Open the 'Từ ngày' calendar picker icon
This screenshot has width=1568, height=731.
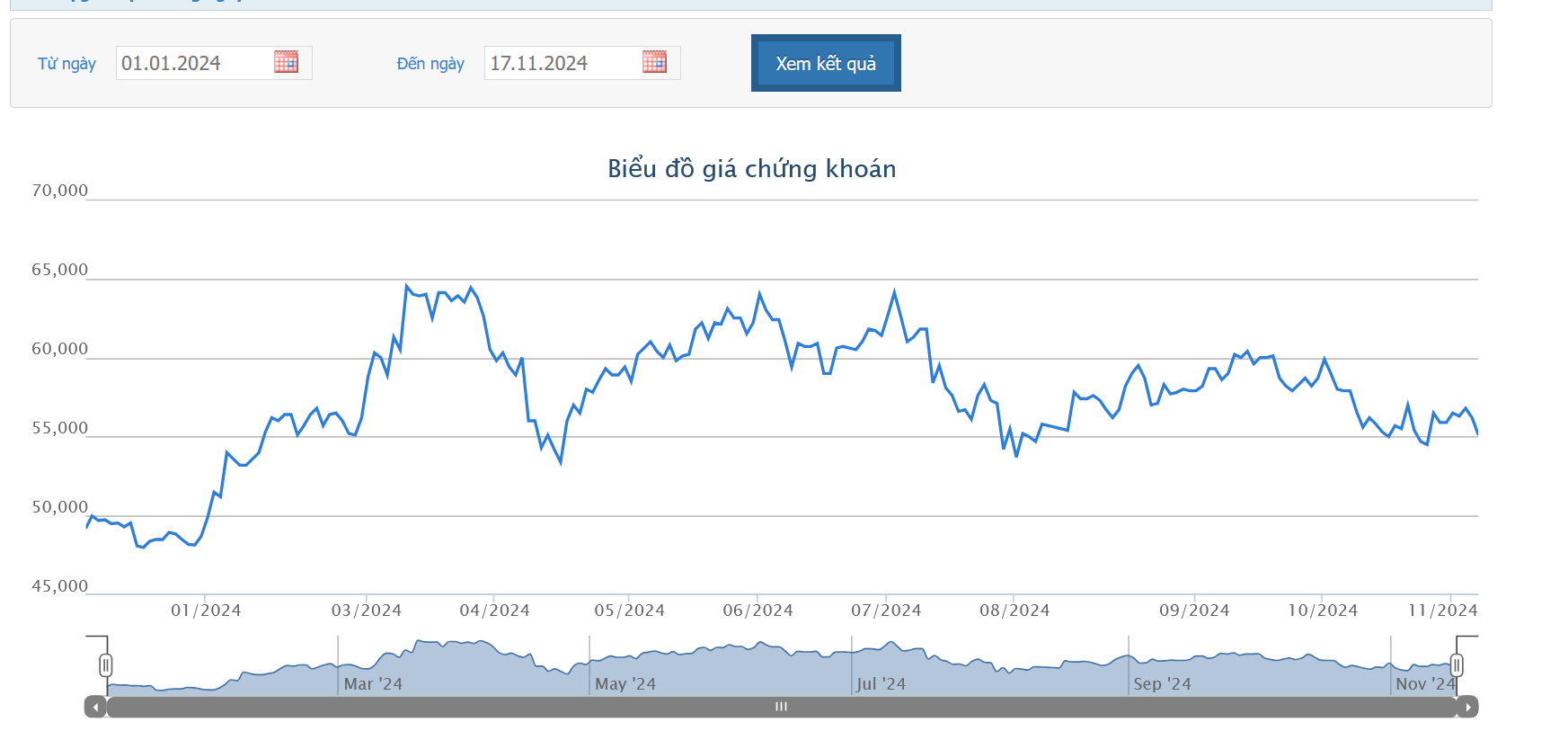(x=286, y=62)
